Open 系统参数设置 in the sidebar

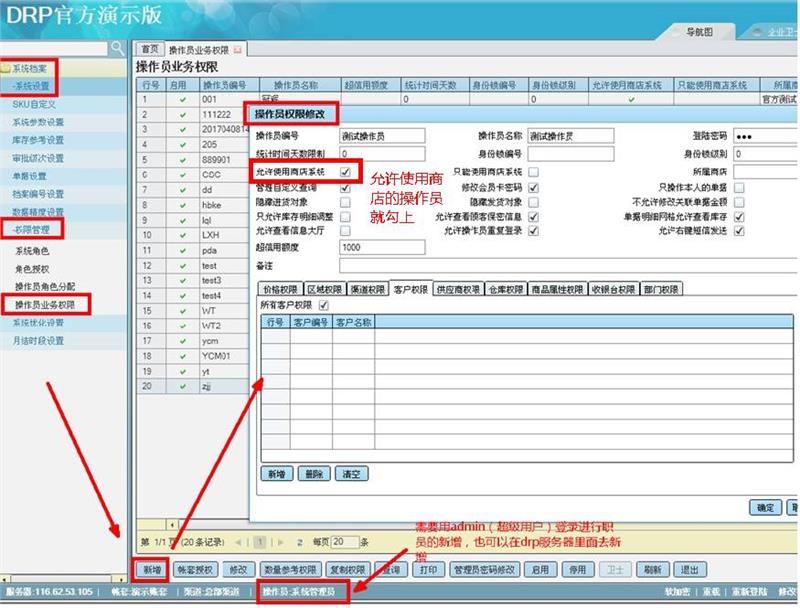38,122
